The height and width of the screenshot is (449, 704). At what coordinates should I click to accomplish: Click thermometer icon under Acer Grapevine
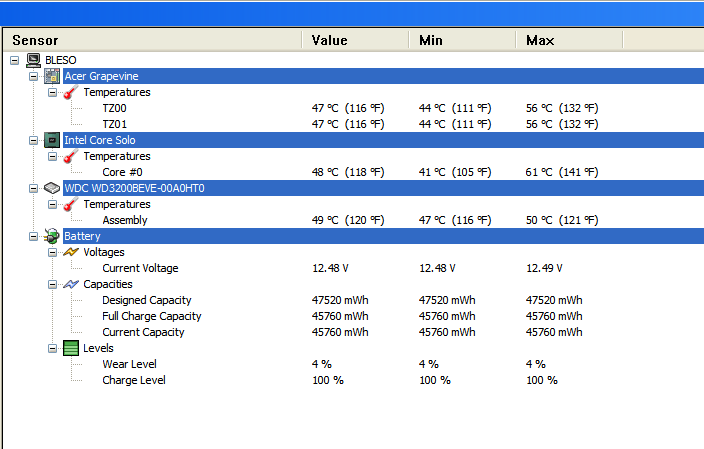point(70,92)
